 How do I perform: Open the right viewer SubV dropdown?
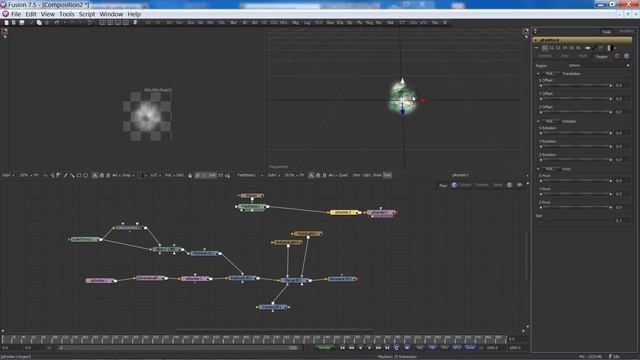[x=273, y=175]
